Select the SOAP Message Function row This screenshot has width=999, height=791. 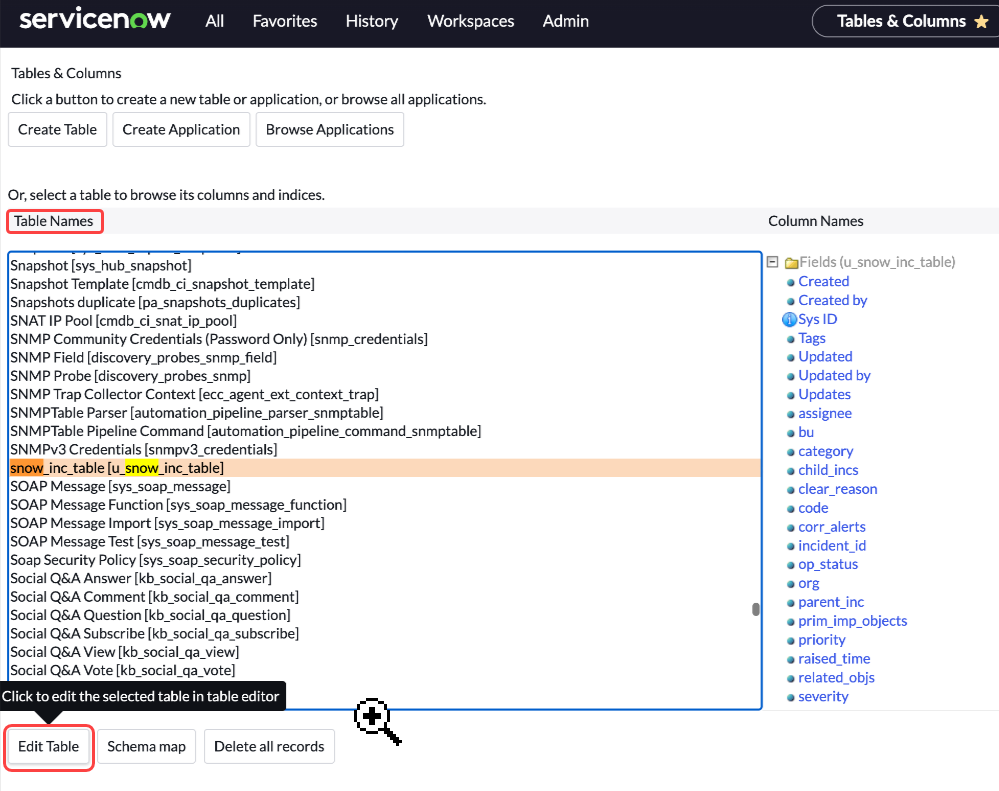[x=385, y=505]
